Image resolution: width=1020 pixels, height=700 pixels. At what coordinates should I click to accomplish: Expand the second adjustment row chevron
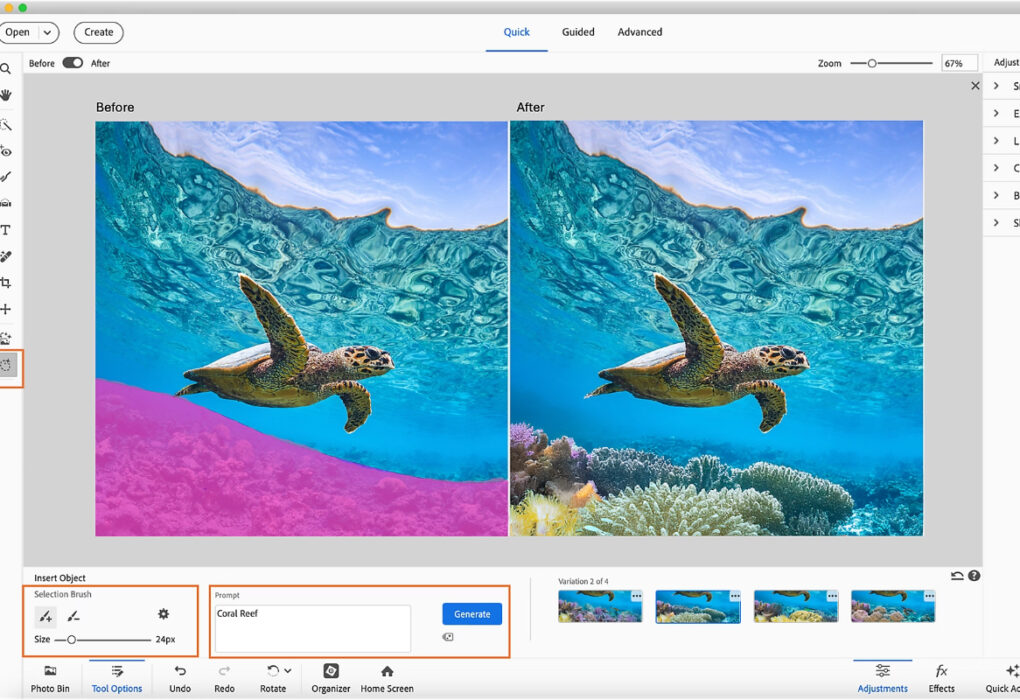[996, 113]
